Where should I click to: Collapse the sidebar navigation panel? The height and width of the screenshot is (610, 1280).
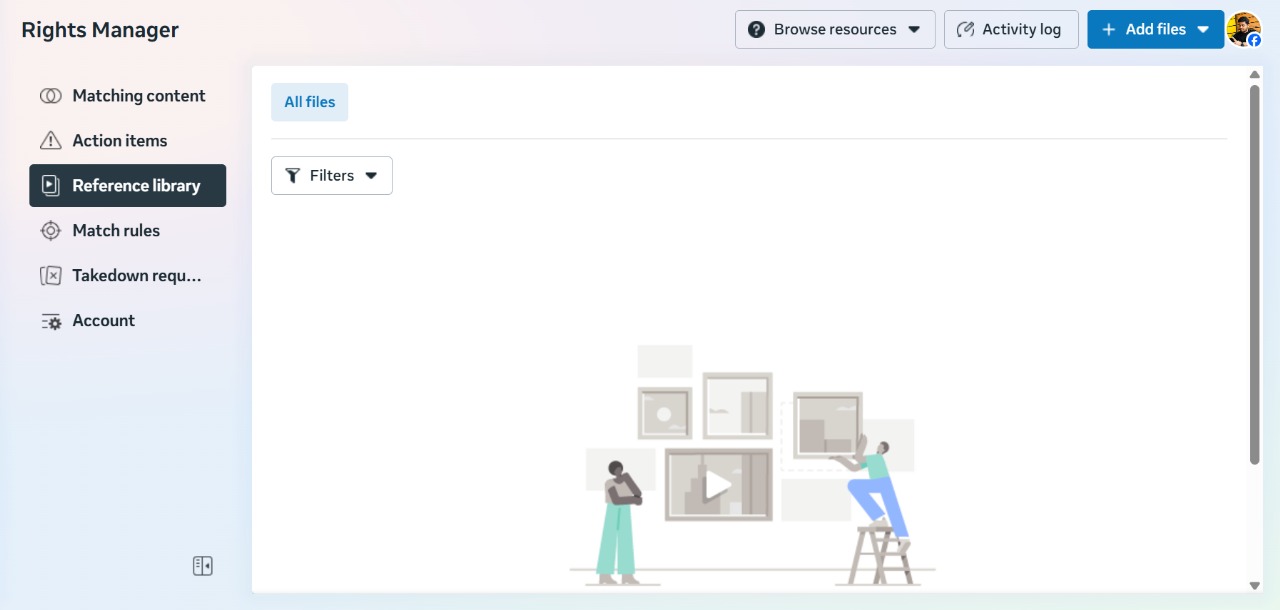(x=203, y=566)
